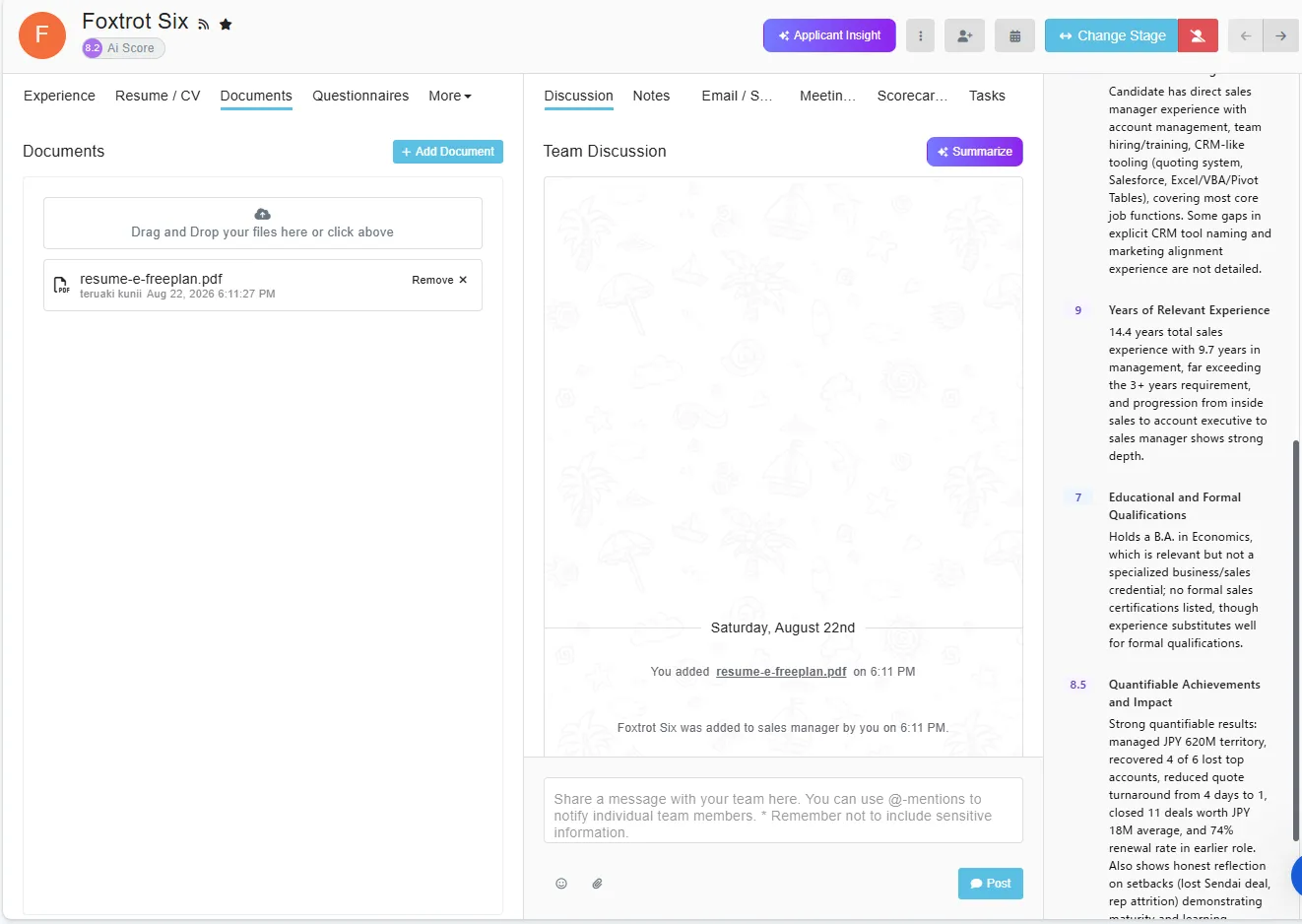Click the red reject candidate icon button
Screen dimensions: 1302x924
1198,35
